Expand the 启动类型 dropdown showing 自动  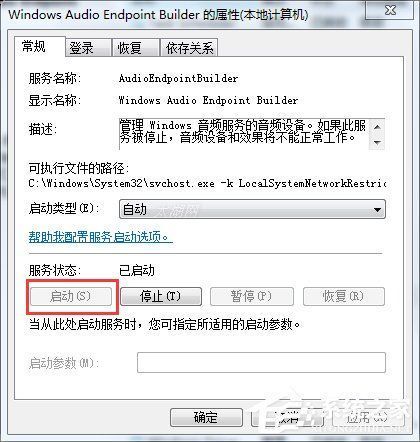252,210
